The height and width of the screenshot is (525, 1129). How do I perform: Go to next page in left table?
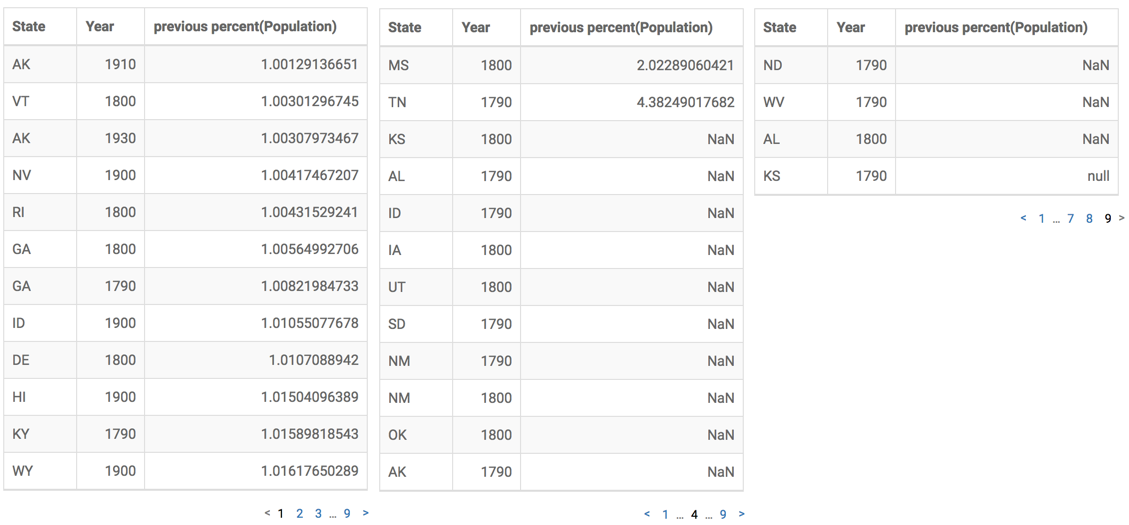[365, 513]
